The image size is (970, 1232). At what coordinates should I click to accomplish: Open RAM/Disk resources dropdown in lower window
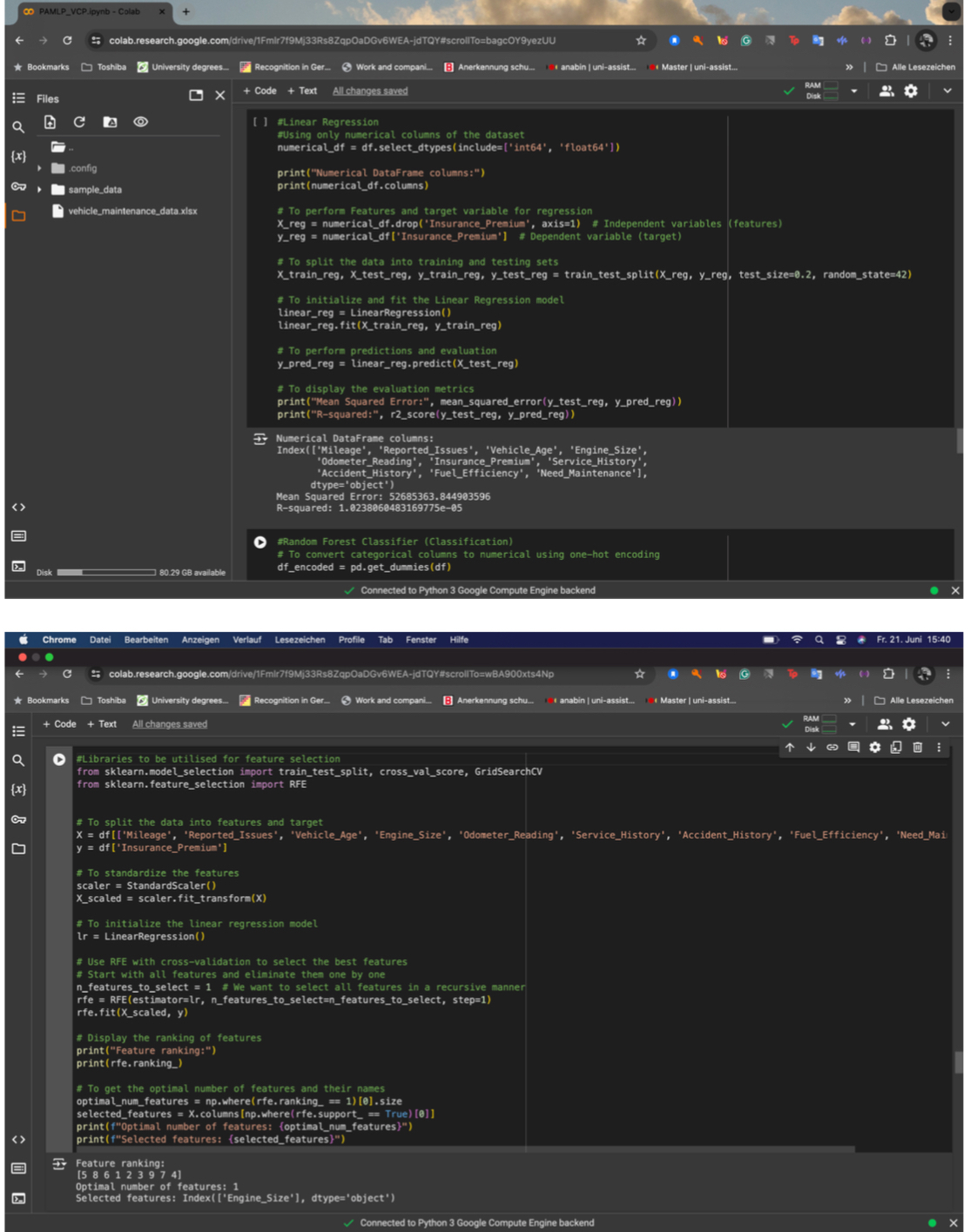click(852, 724)
